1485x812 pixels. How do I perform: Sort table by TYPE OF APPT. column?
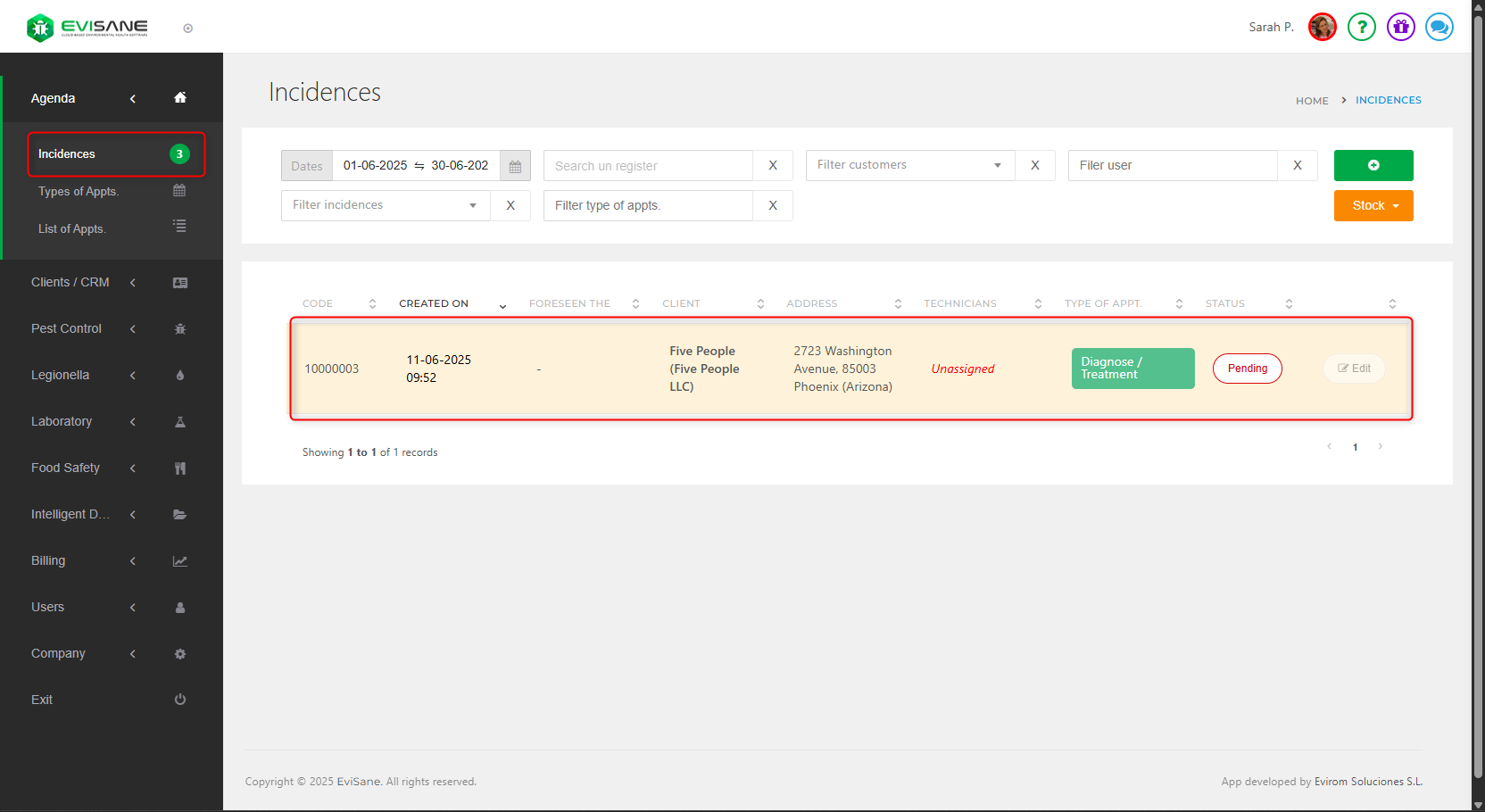point(1124,303)
